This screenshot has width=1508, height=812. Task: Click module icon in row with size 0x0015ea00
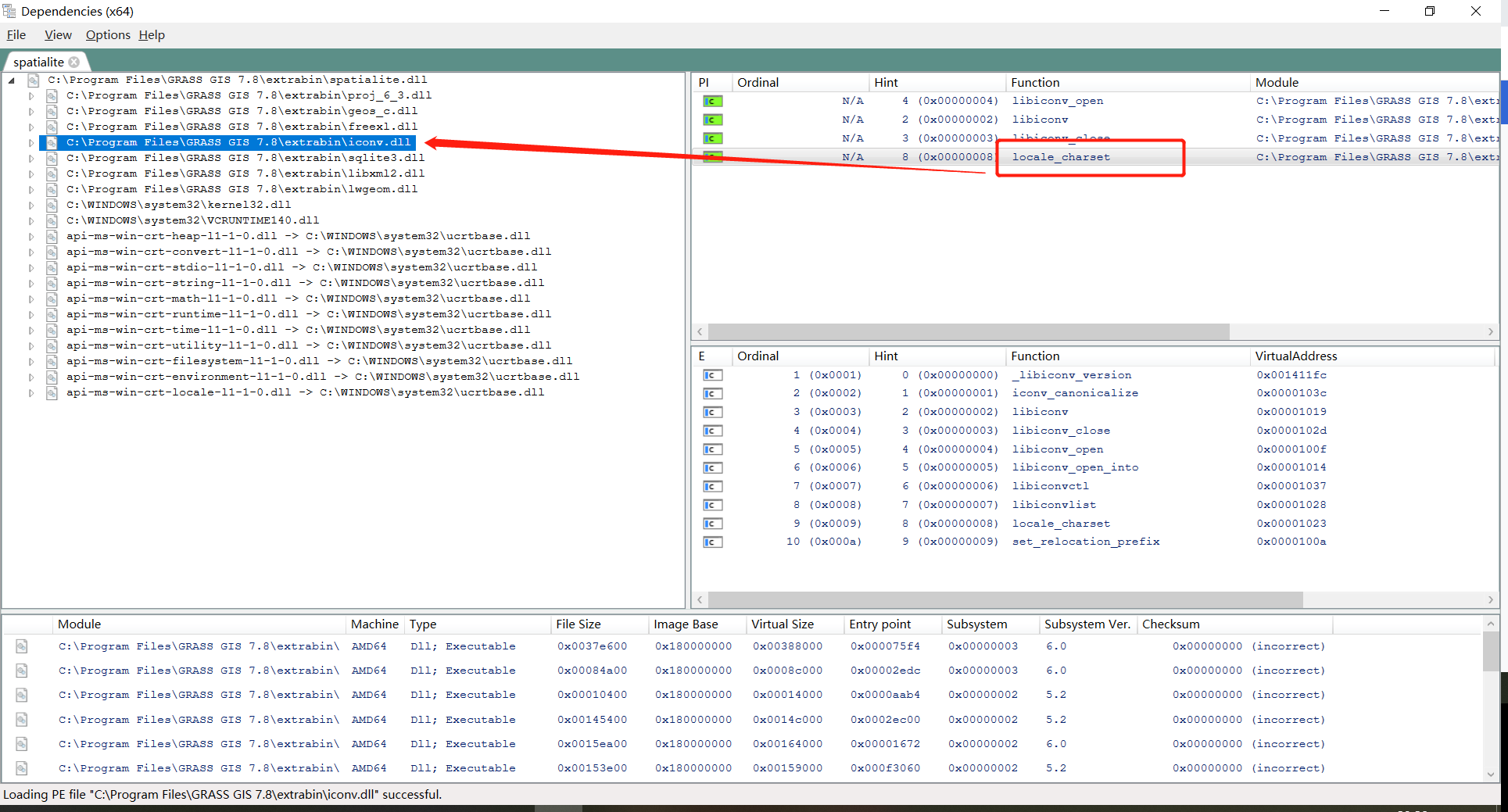22,744
